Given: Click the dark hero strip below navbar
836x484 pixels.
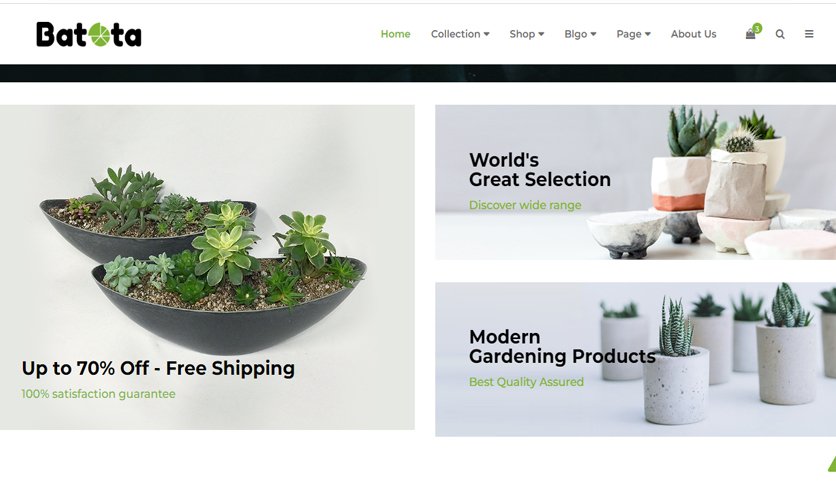Looking at the screenshot, I should tap(418, 73).
